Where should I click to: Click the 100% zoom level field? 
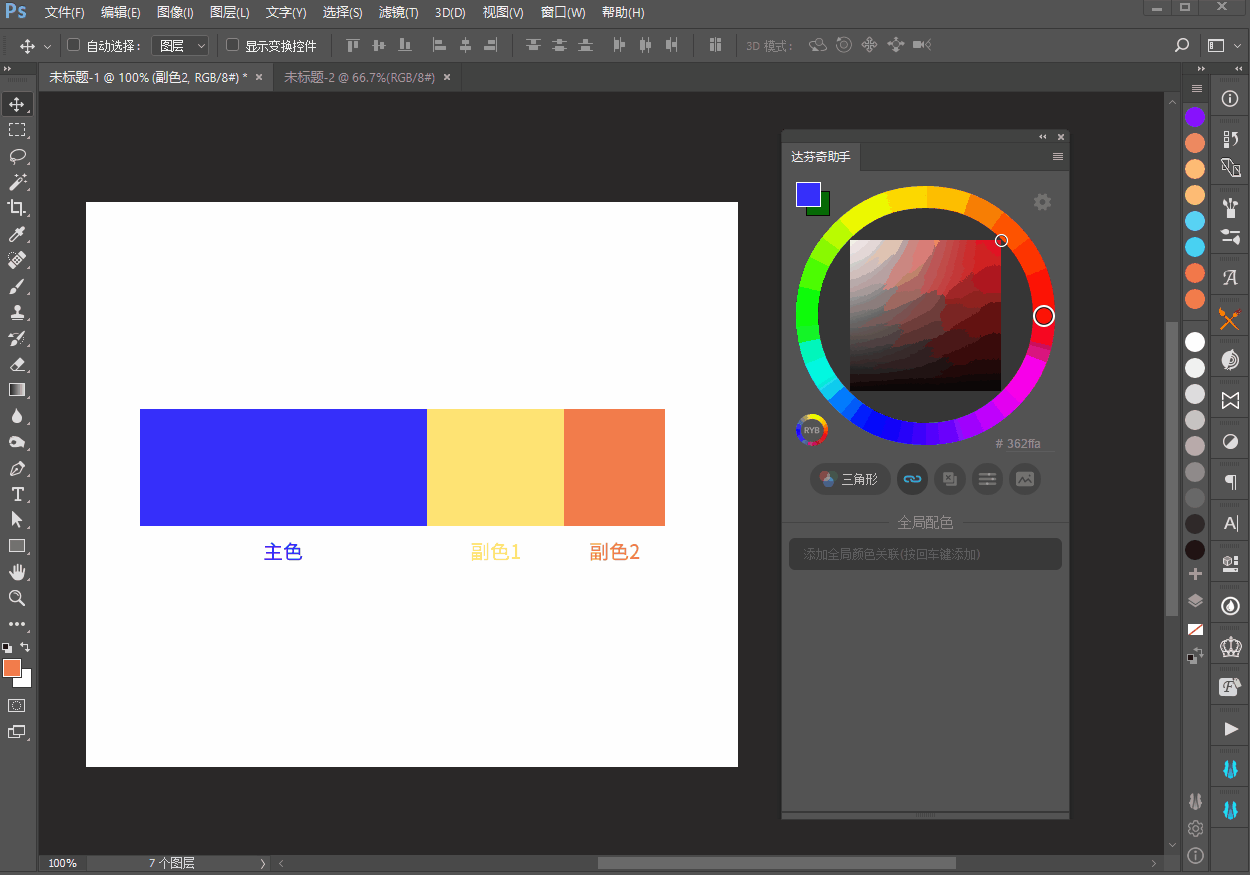click(x=62, y=863)
